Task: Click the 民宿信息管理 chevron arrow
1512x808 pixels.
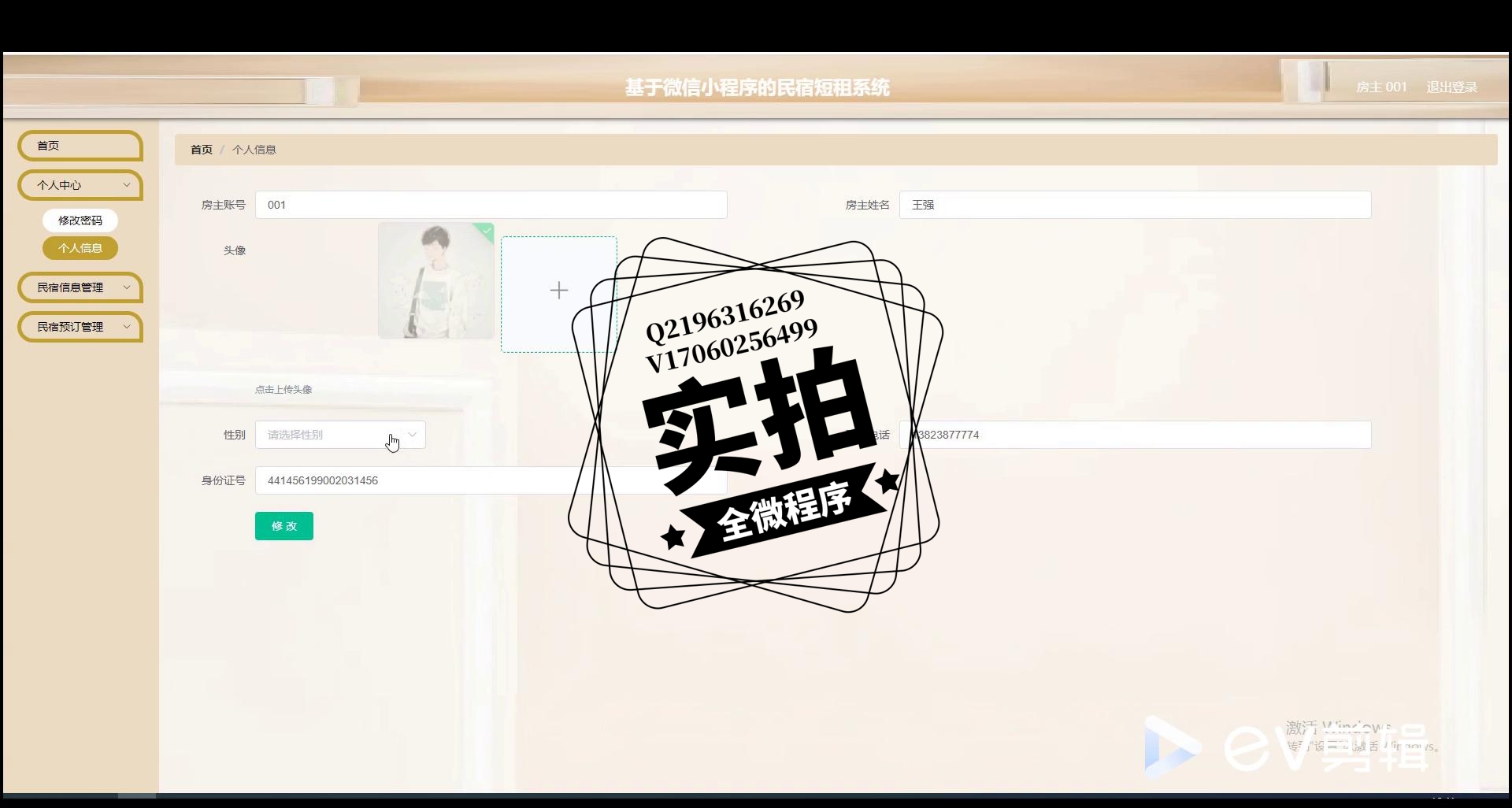Action: coord(127,287)
